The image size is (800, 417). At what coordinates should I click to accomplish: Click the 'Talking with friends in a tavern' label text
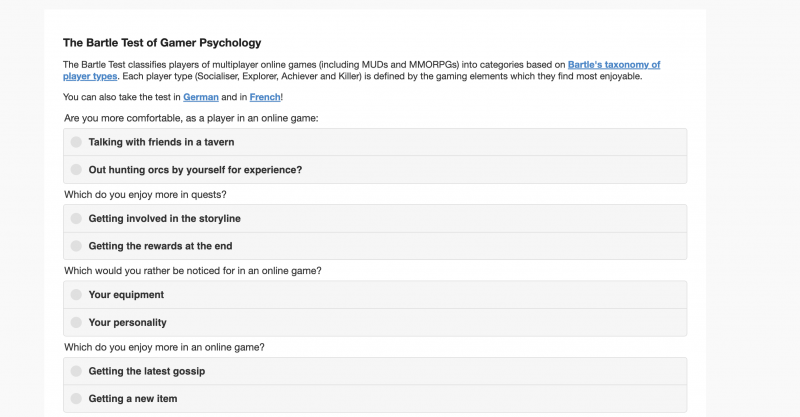point(161,142)
